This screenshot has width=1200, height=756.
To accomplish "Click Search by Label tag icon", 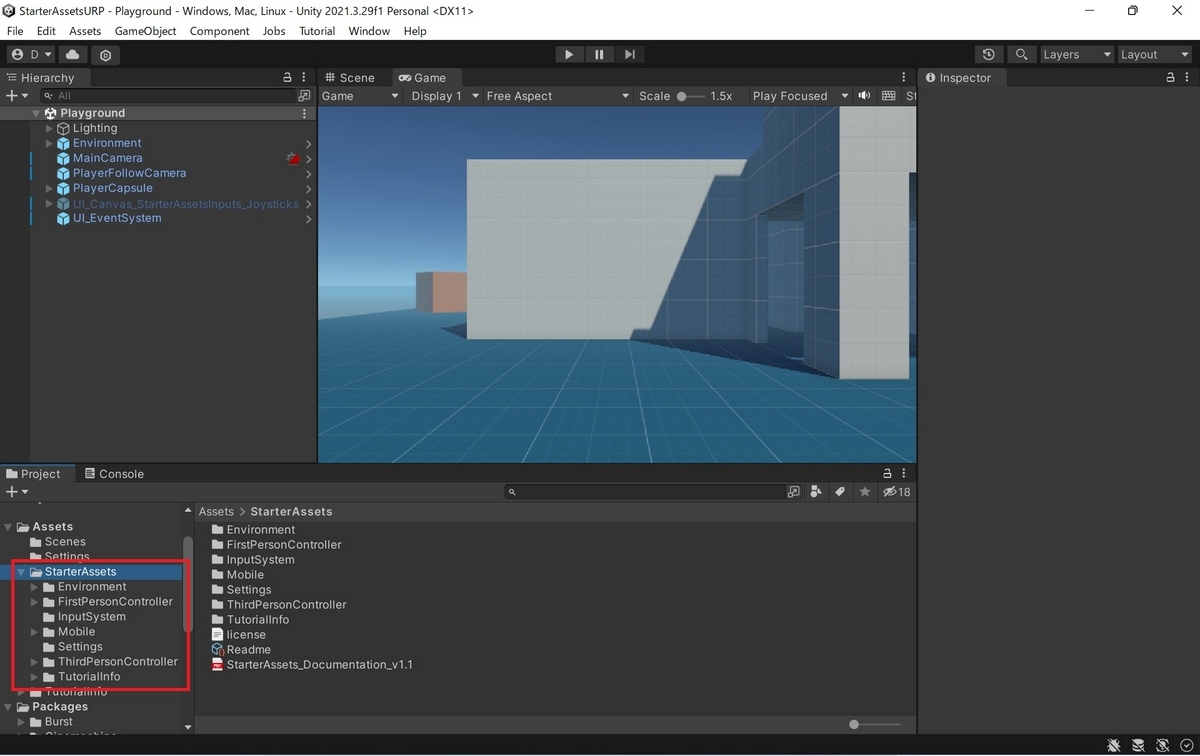I will [840, 492].
